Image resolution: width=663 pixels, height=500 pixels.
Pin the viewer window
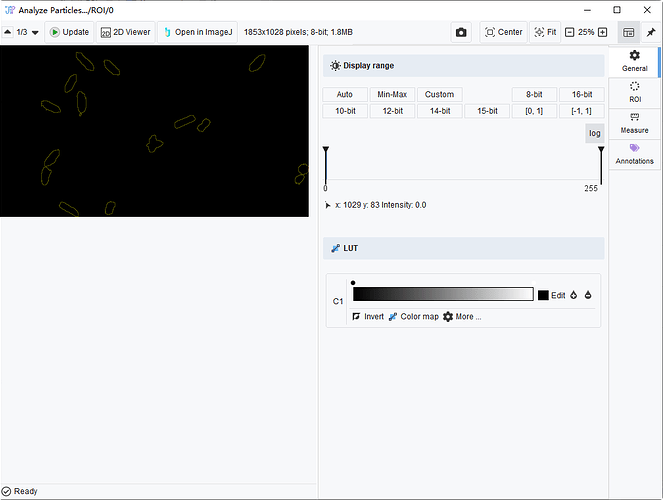(x=653, y=32)
